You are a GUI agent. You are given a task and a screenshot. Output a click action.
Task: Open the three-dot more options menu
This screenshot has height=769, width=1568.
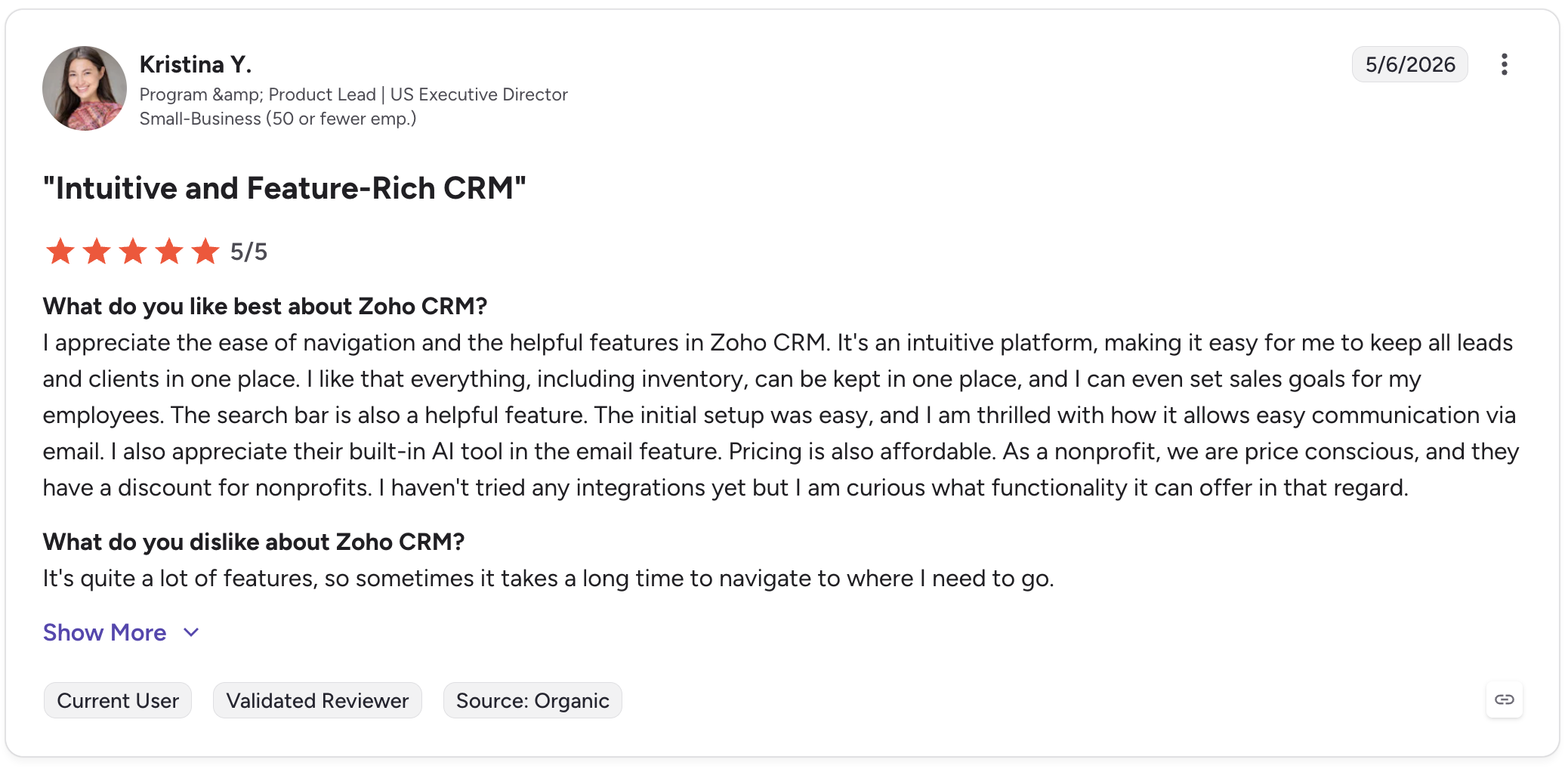[1504, 64]
